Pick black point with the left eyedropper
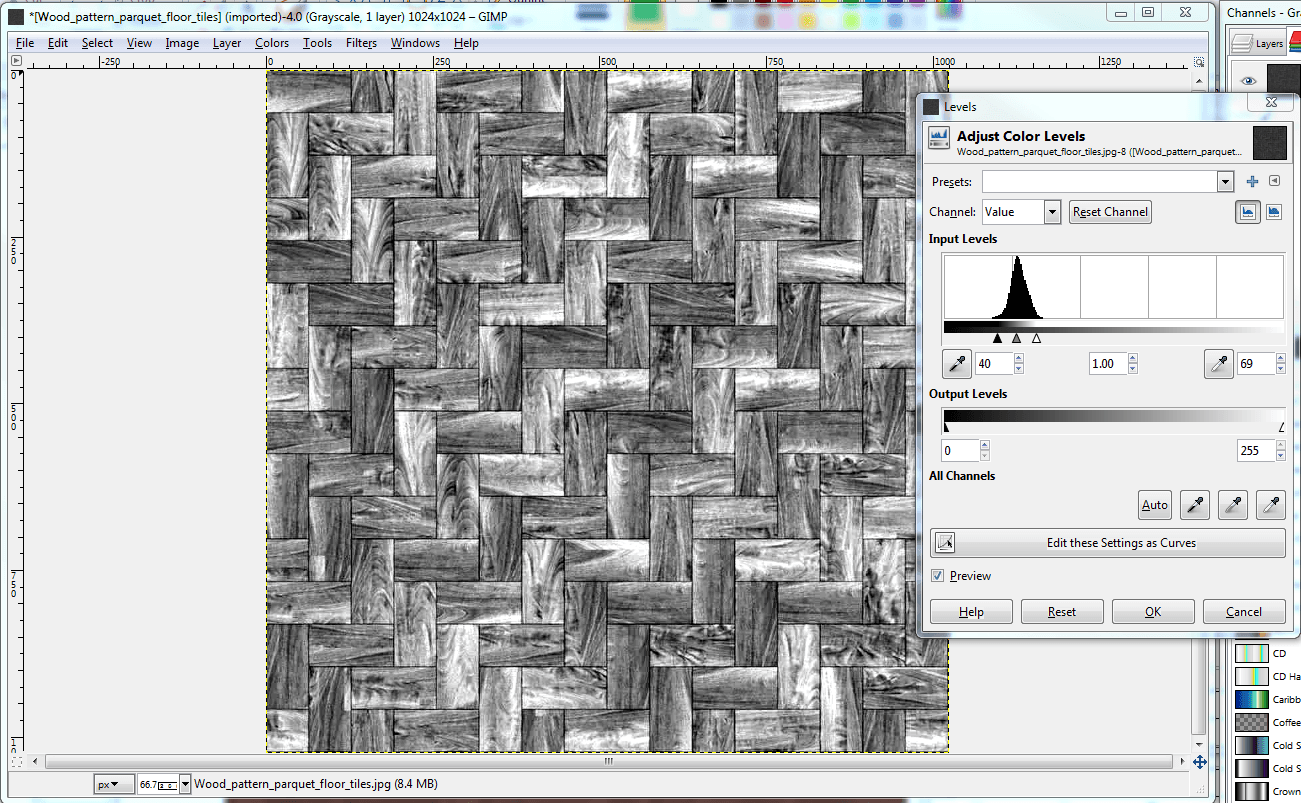1301x803 pixels. click(x=957, y=365)
